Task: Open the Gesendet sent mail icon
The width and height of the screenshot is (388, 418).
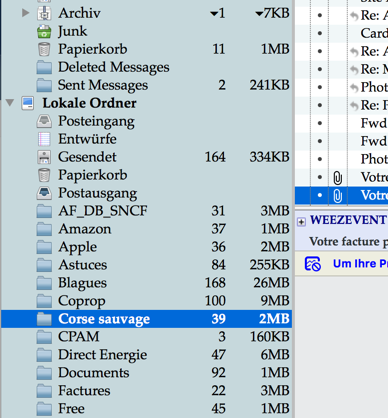Action: pos(44,157)
